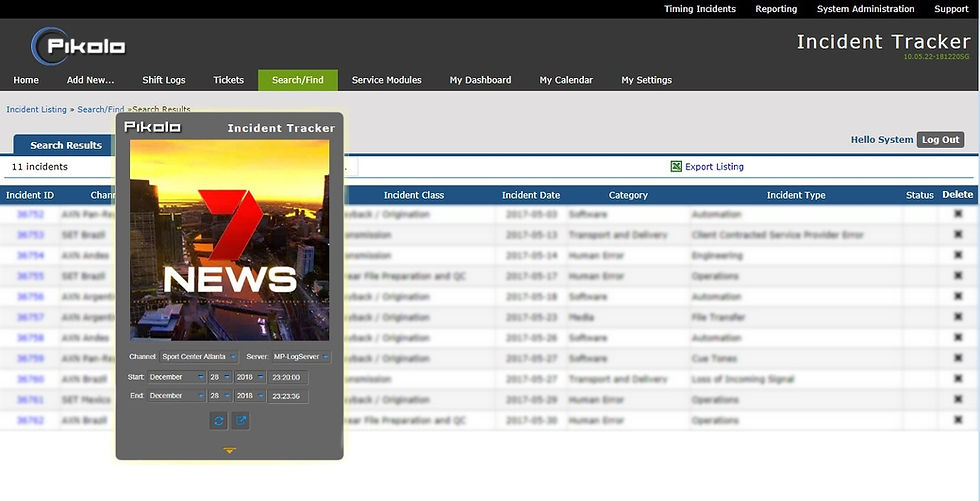Open Timing Incidents in the top bar

tap(699, 9)
